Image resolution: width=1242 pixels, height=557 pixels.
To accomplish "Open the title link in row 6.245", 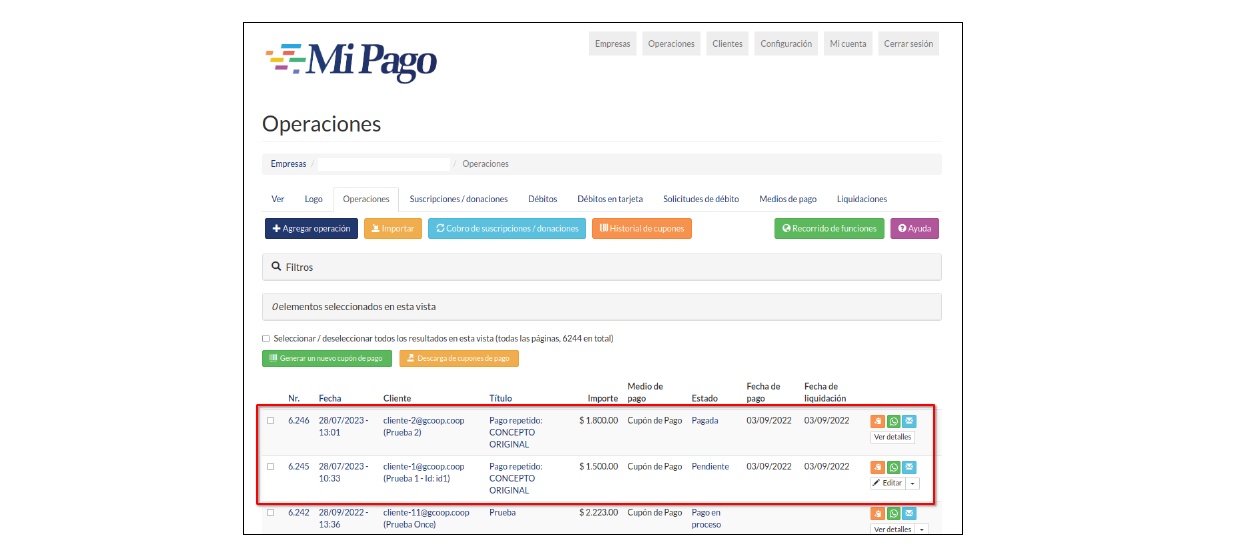I will 516,478.
